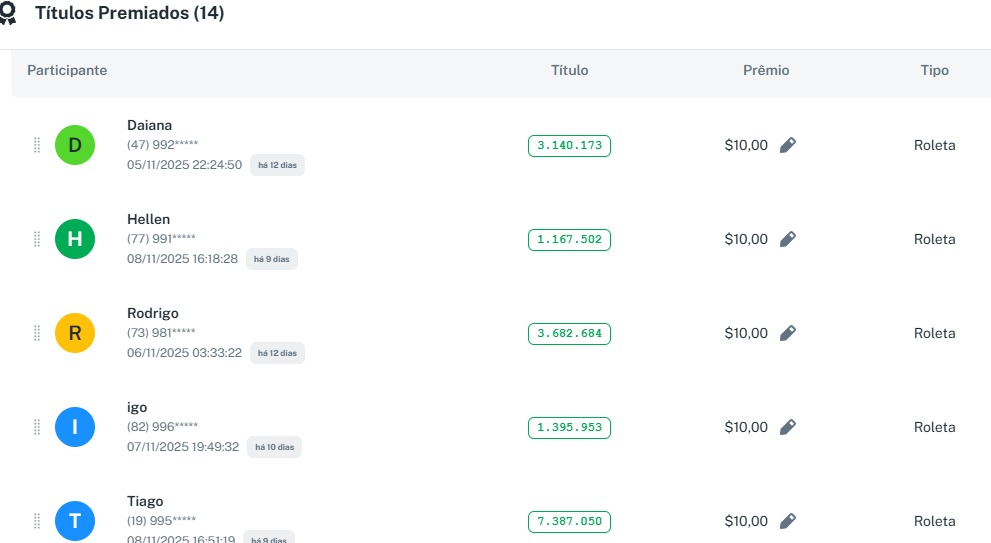The width and height of the screenshot is (991, 543).
Task: Click Tiago's blue T avatar
Action: (75, 521)
